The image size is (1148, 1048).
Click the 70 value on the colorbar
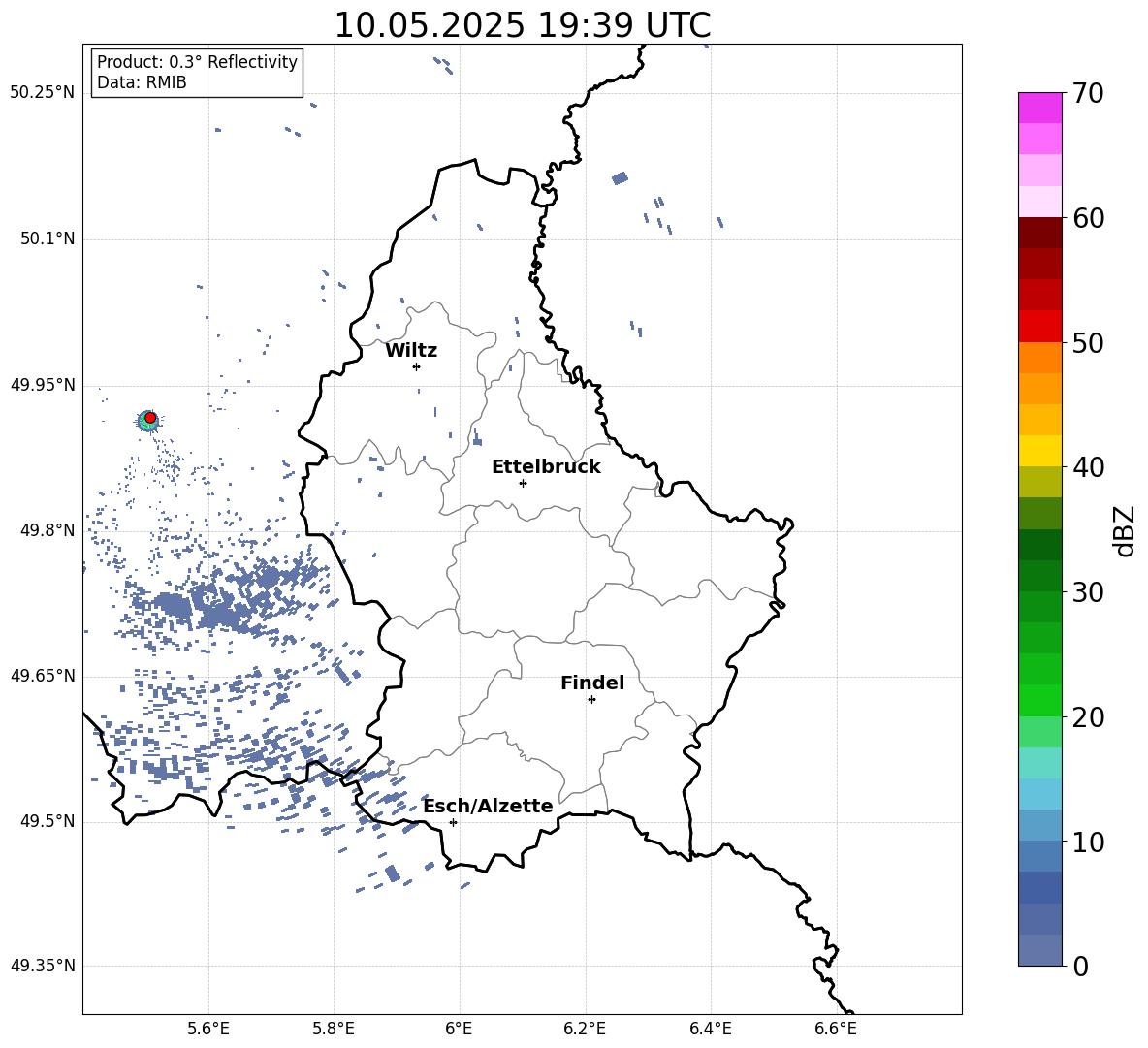(1088, 94)
